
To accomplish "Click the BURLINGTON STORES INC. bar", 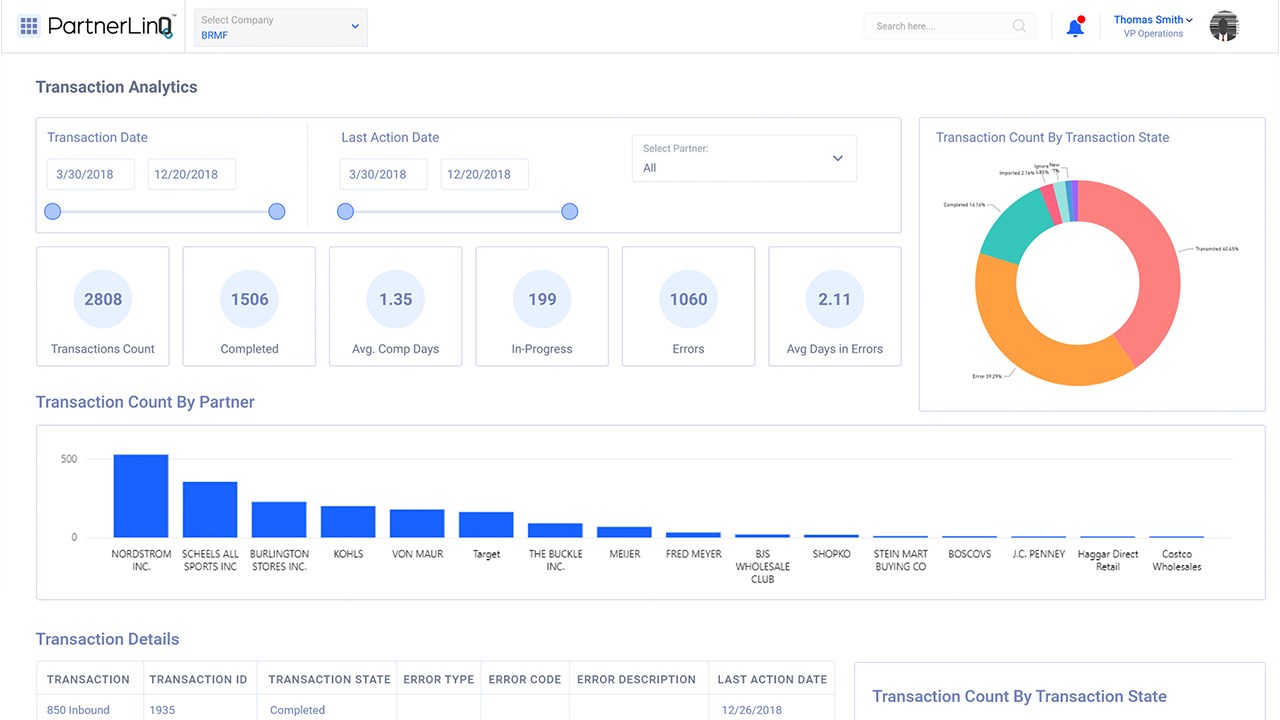I will click(x=279, y=520).
